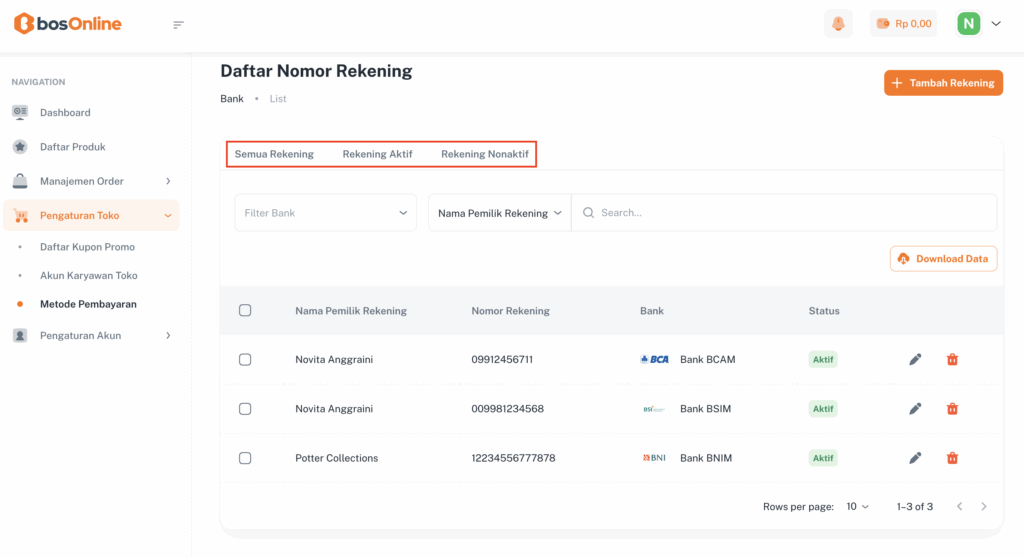Click the Tambah Rekening button
This screenshot has width=1024, height=558.
[943, 83]
